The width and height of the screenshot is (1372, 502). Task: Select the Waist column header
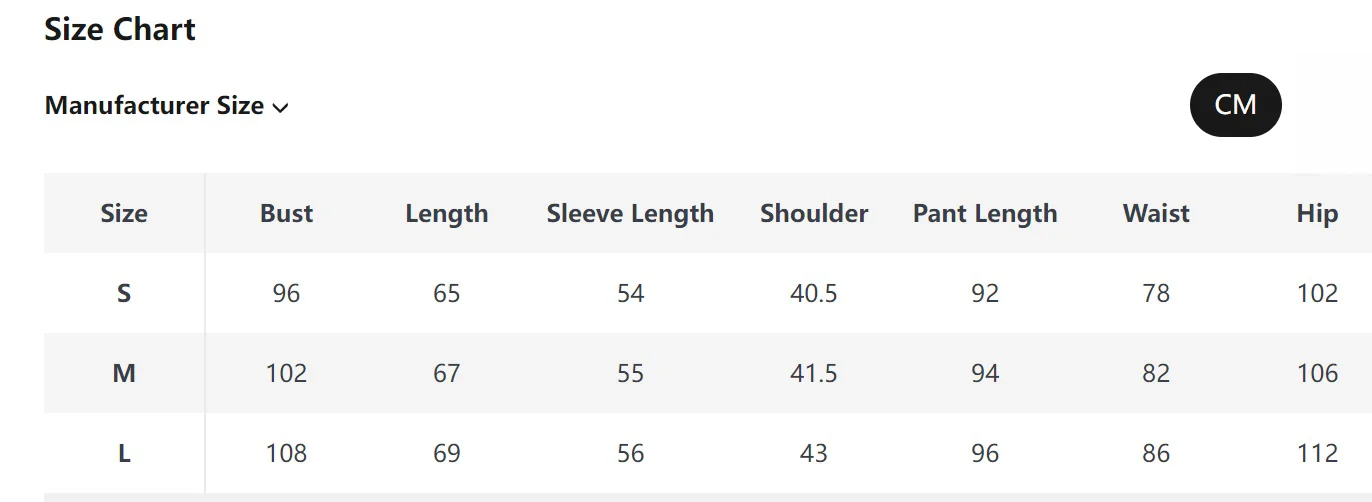click(x=1156, y=213)
